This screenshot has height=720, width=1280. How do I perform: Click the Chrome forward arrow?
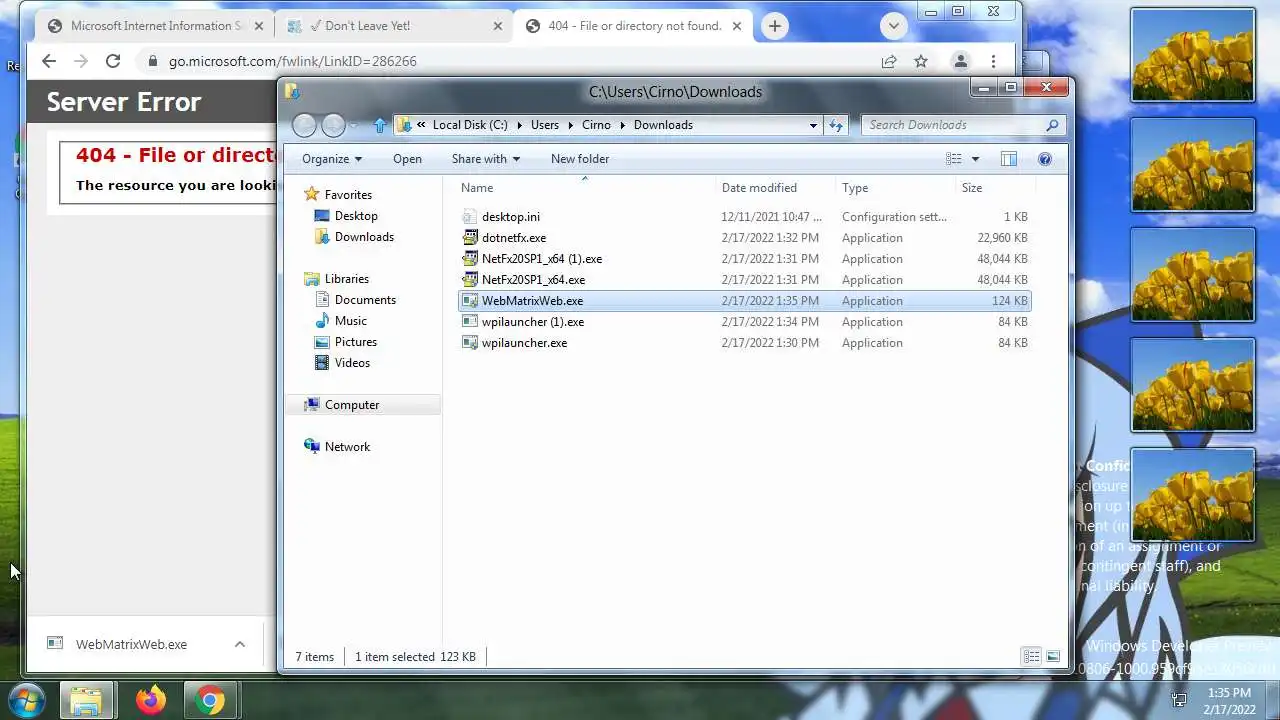point(81,61)
